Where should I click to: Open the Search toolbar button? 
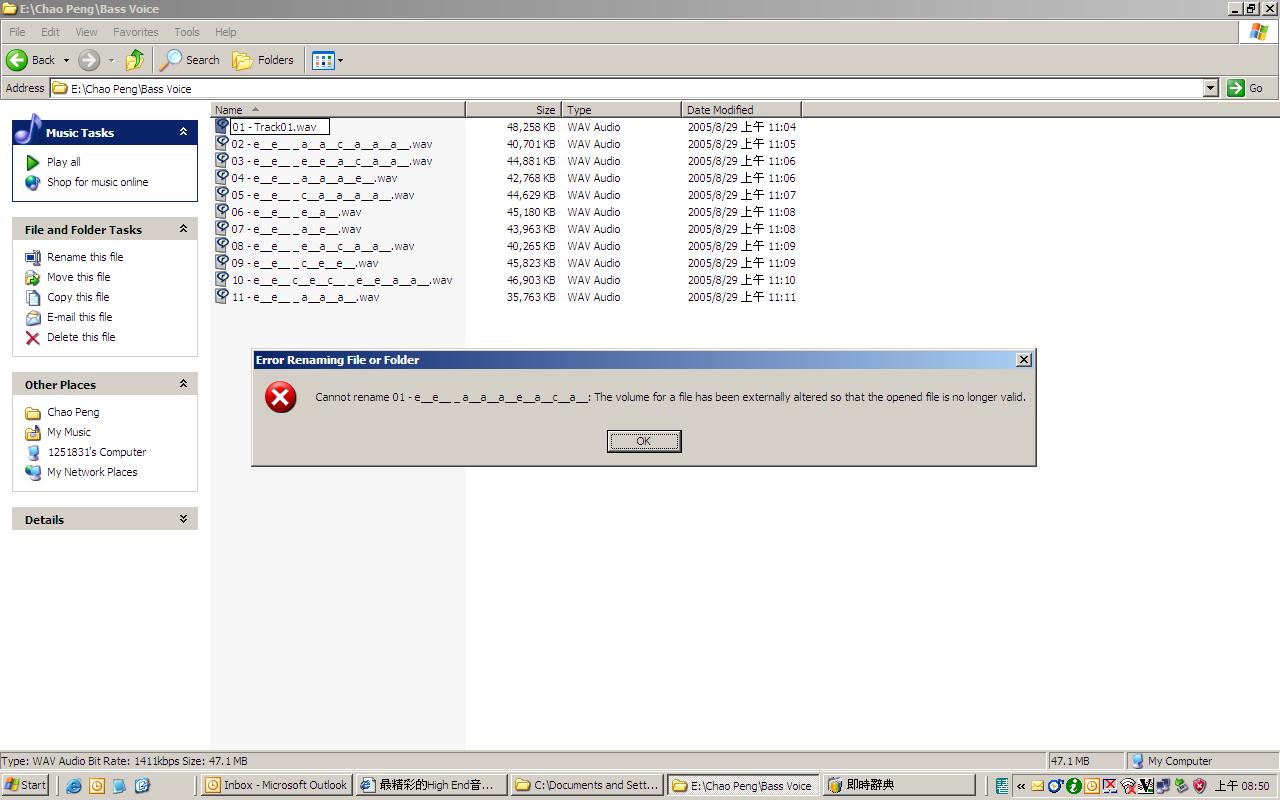click(x=190, y=60)
